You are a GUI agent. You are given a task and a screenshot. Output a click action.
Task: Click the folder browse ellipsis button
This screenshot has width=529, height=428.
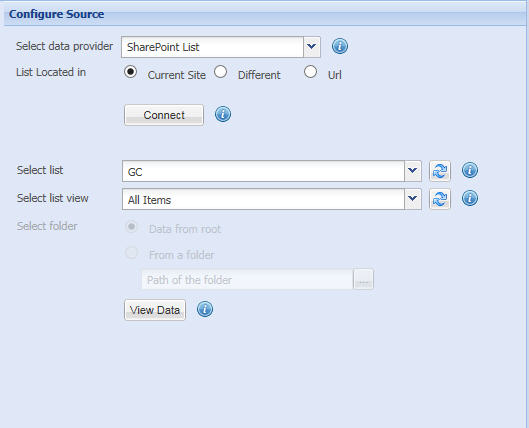(x=363, y=279)
